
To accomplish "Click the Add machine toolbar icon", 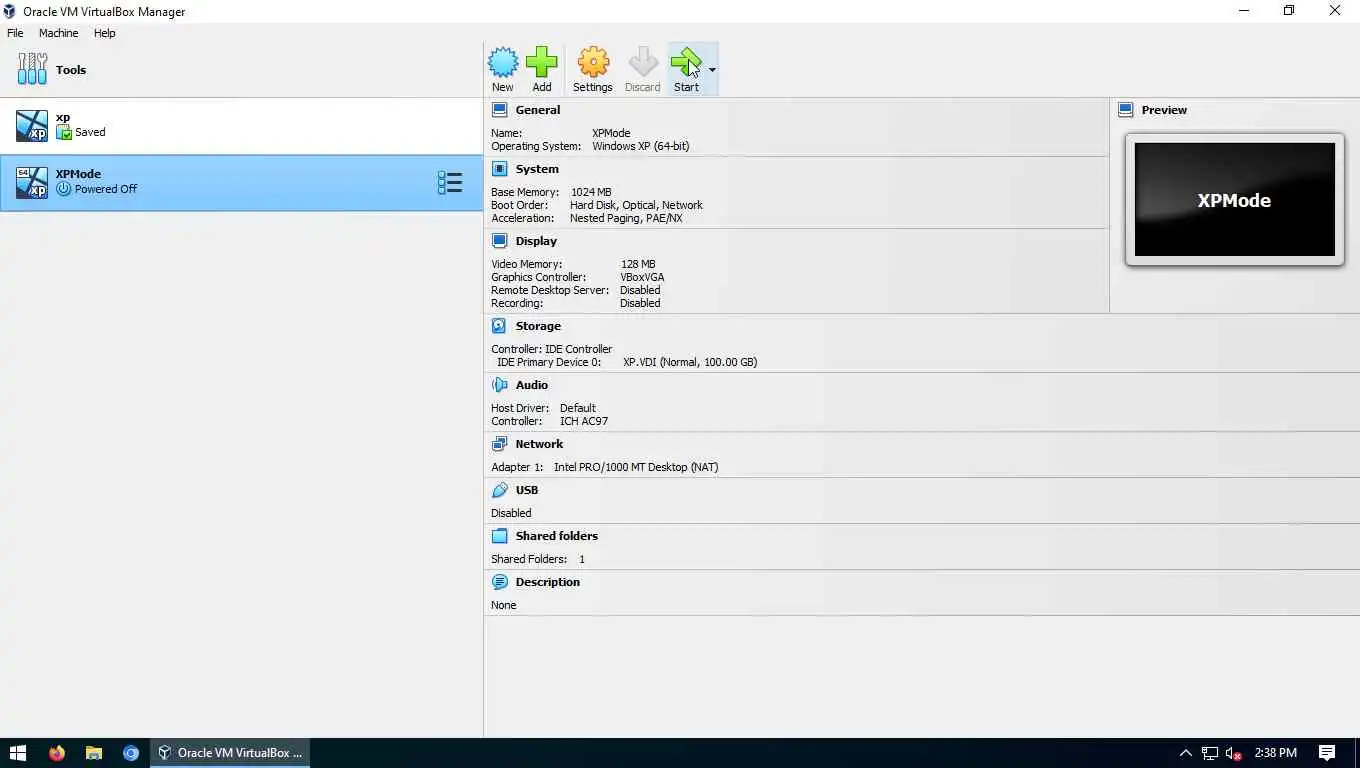I will (x=542, y=63).
